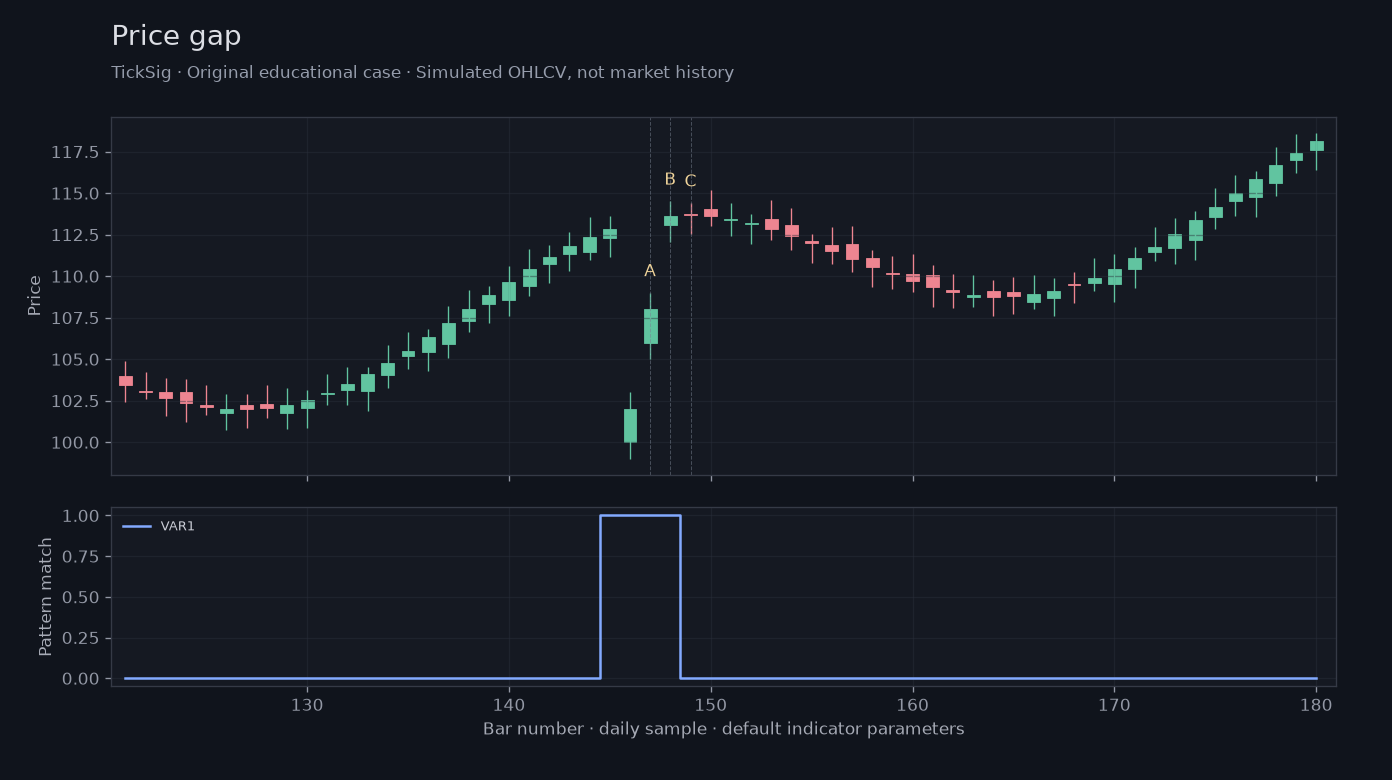Click price axis tick 107.5
The image size is (1392, 780).
76,318
